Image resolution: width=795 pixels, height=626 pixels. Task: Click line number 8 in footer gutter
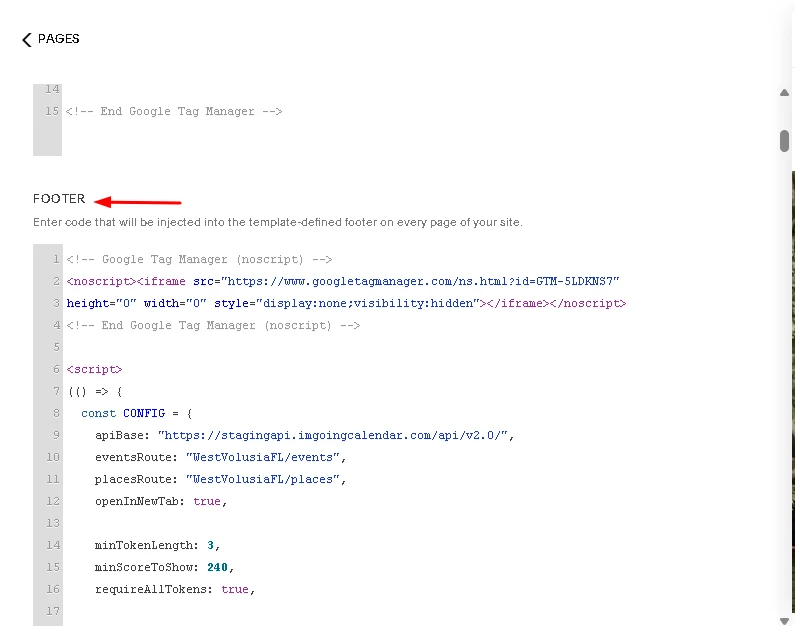(56, 413)
